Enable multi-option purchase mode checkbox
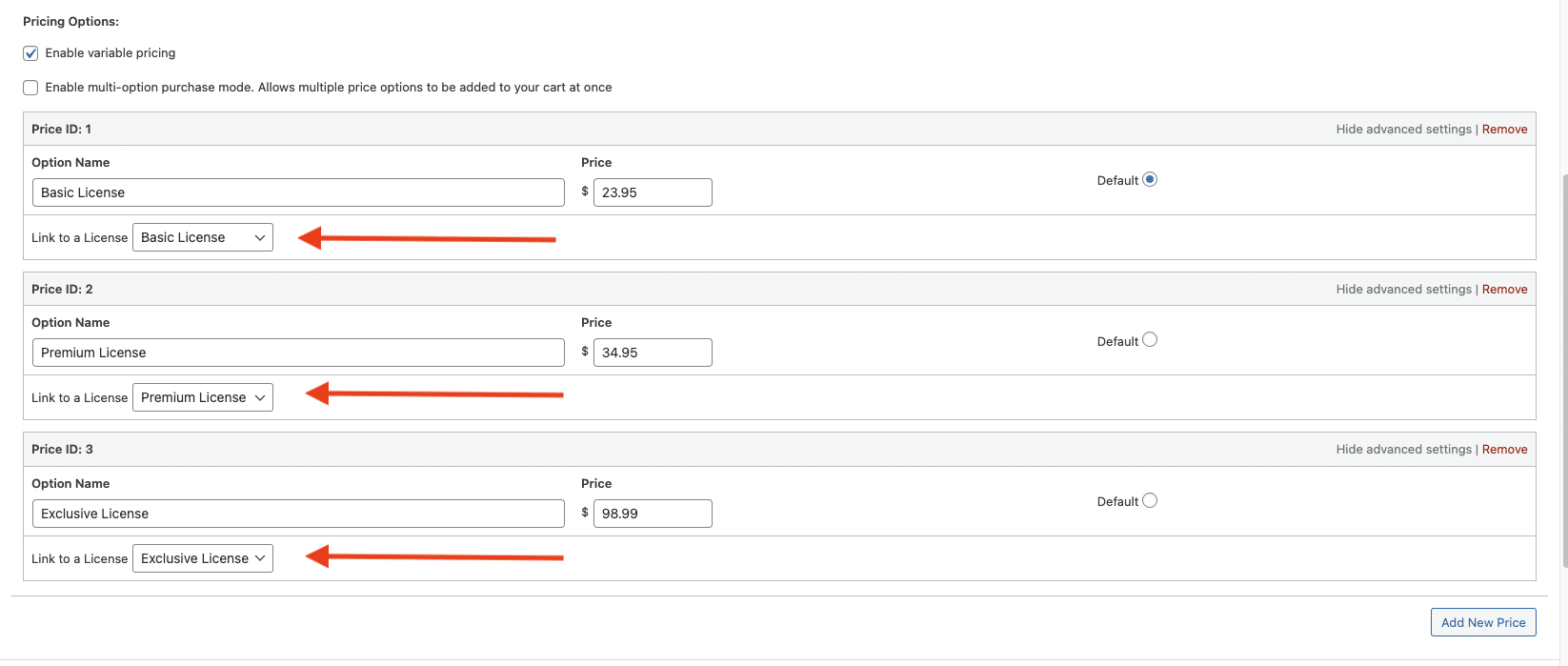Screen dimensions: 1568x666 click(x=30, y=88)
